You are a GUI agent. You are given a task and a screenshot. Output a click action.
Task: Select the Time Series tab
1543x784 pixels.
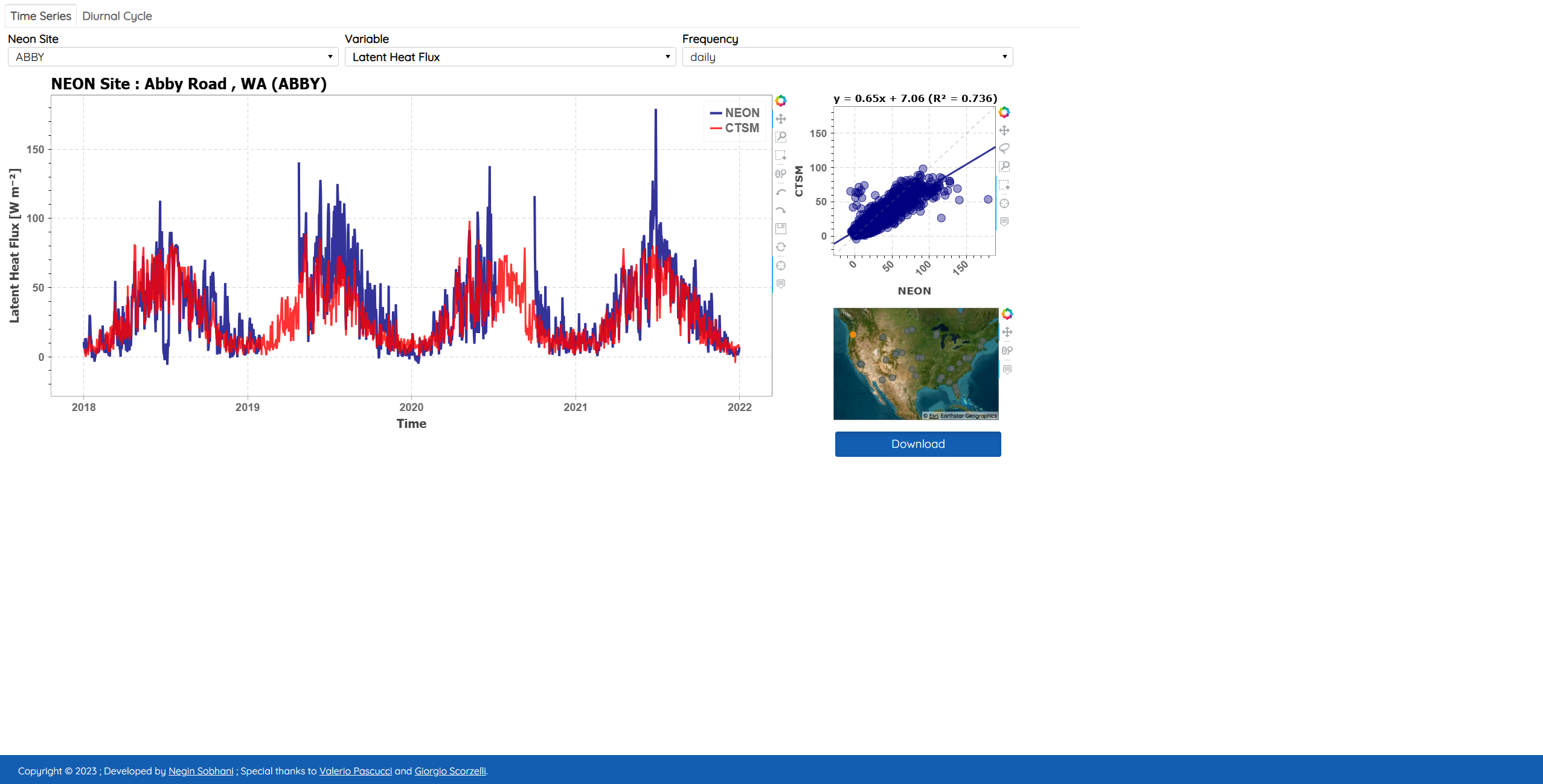tap(40, 16)
